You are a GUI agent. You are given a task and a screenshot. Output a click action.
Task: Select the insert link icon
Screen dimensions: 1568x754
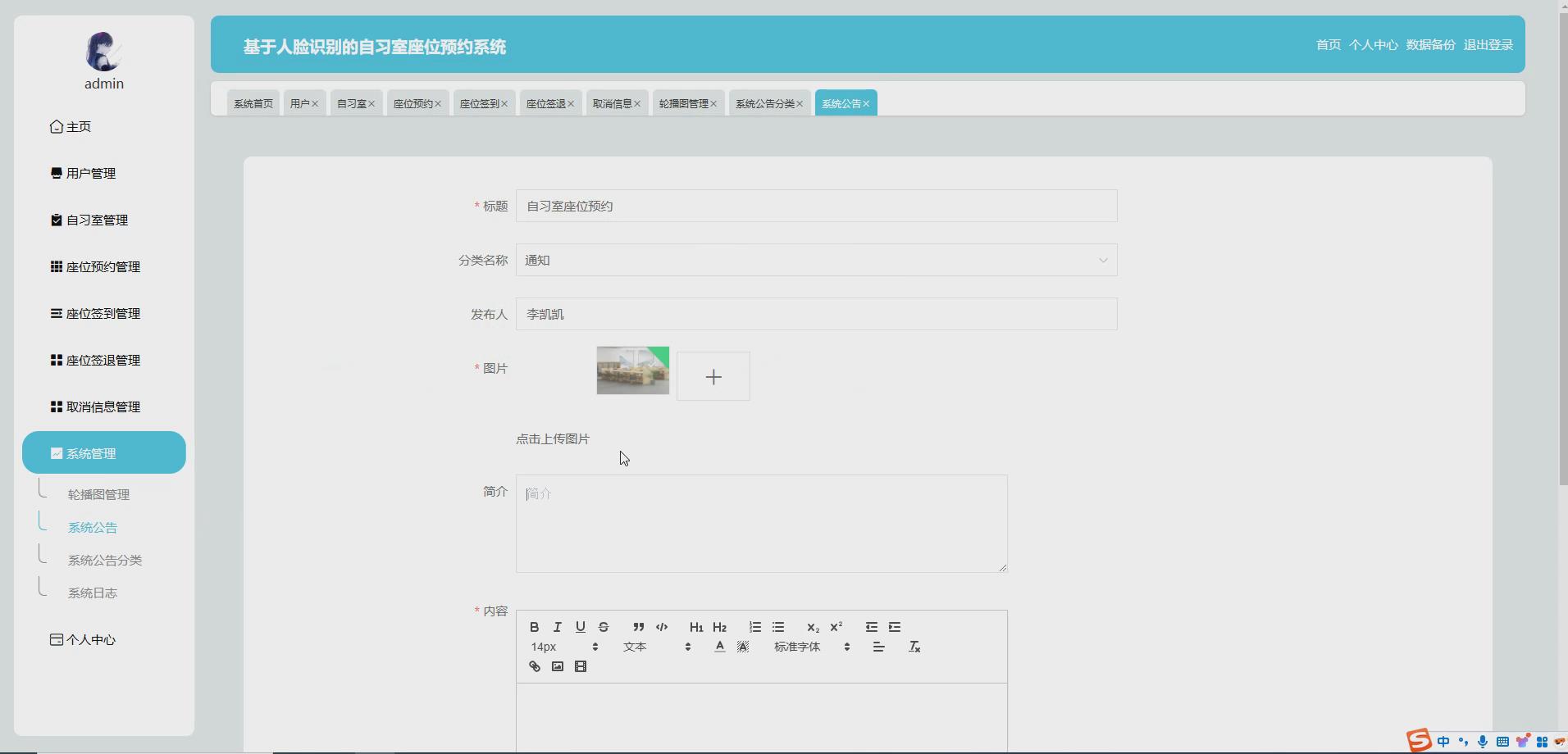533,666
